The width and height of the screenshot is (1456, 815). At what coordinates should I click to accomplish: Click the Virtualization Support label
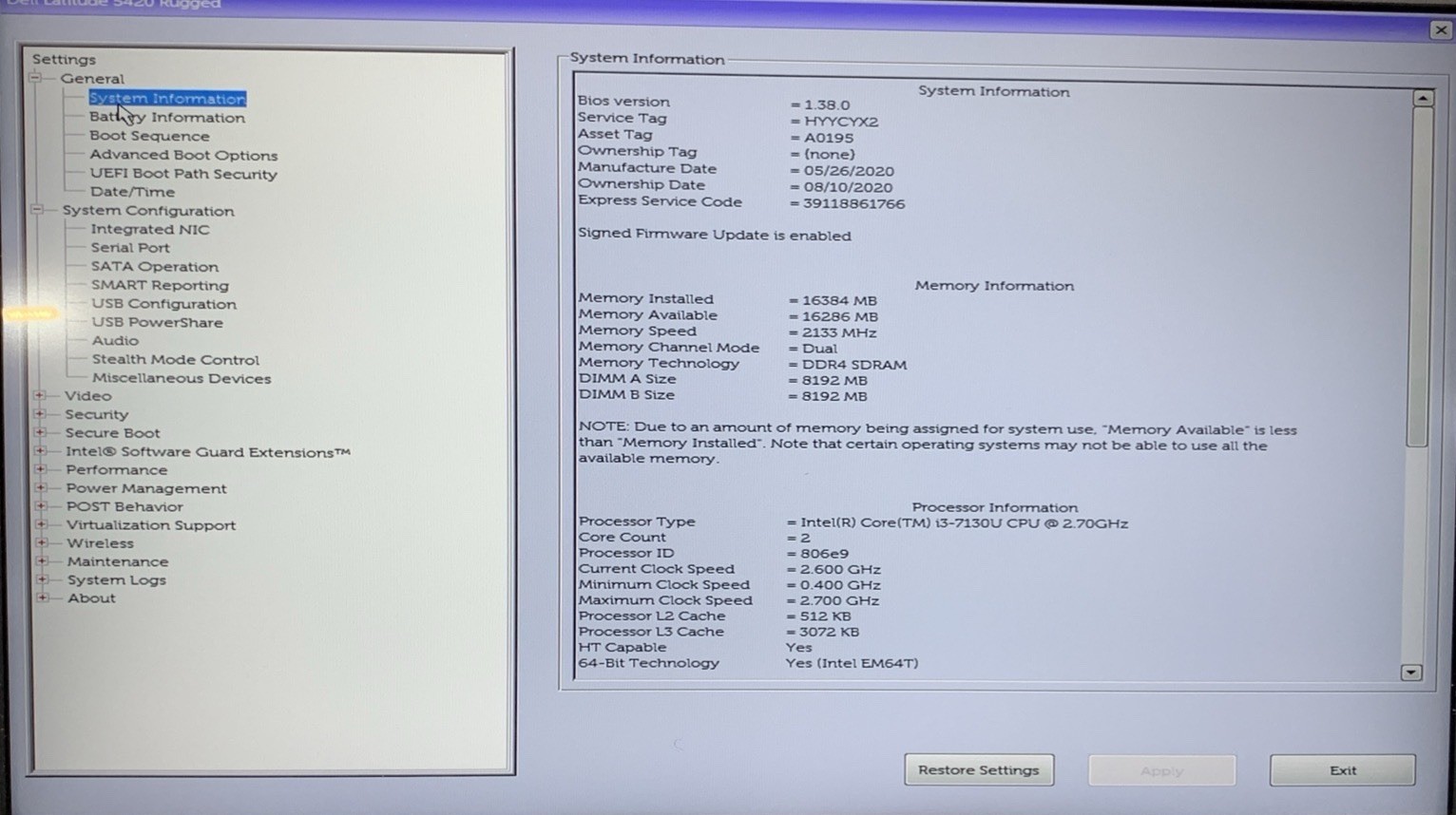[x=150, y=524]
